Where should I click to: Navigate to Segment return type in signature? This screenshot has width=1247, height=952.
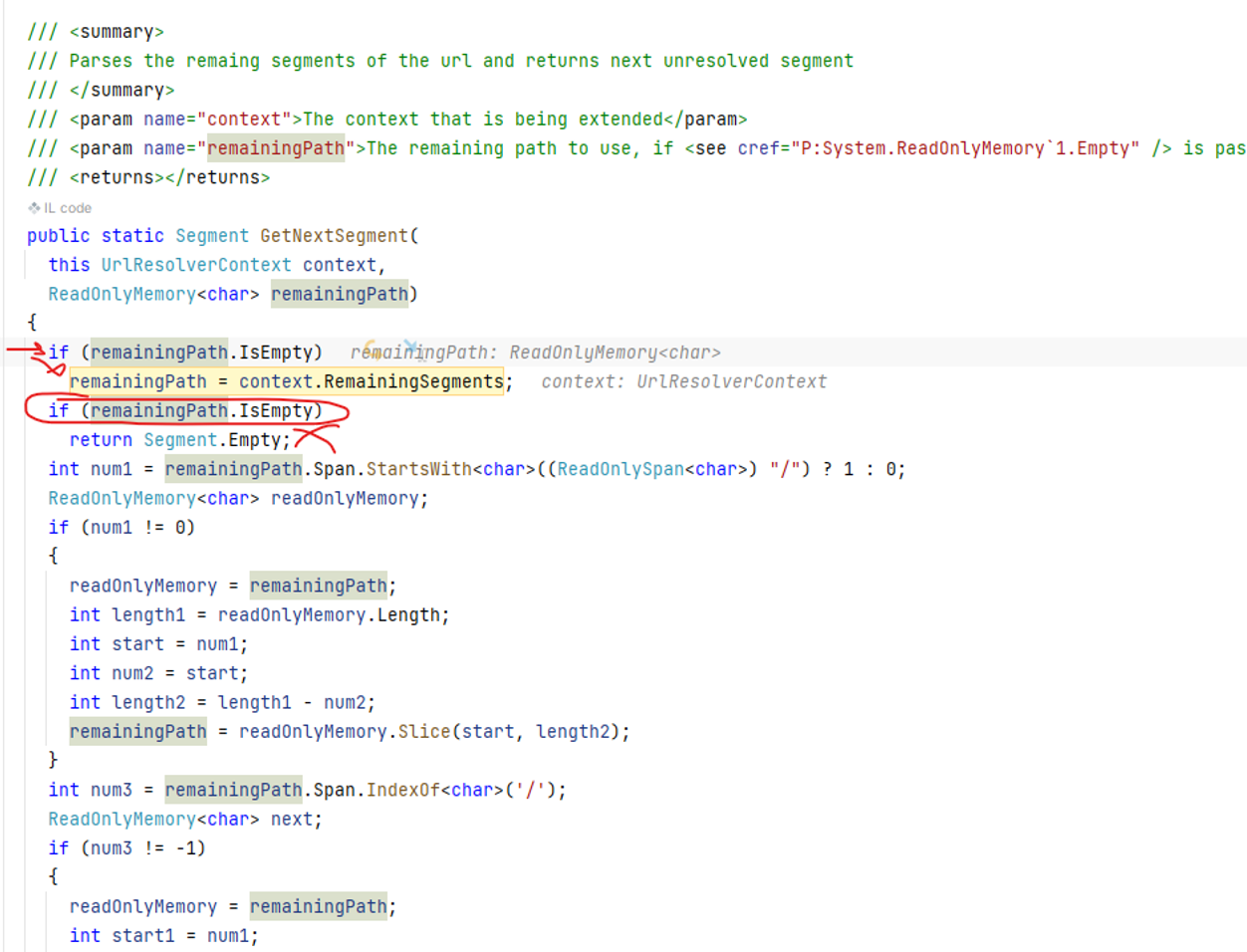coord(211,236)
